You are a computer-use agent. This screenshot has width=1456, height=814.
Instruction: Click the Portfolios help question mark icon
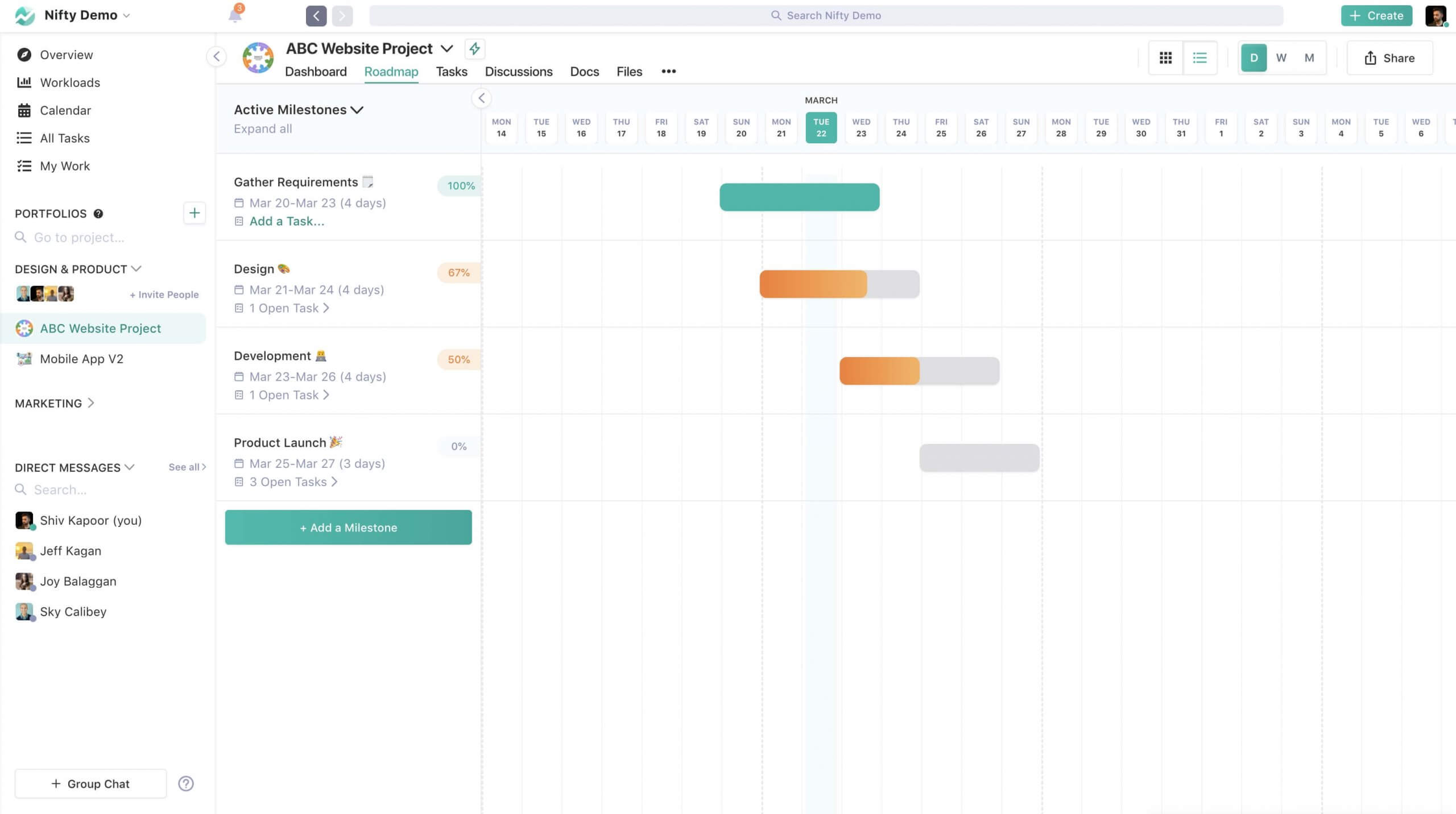tap(99, 212)
